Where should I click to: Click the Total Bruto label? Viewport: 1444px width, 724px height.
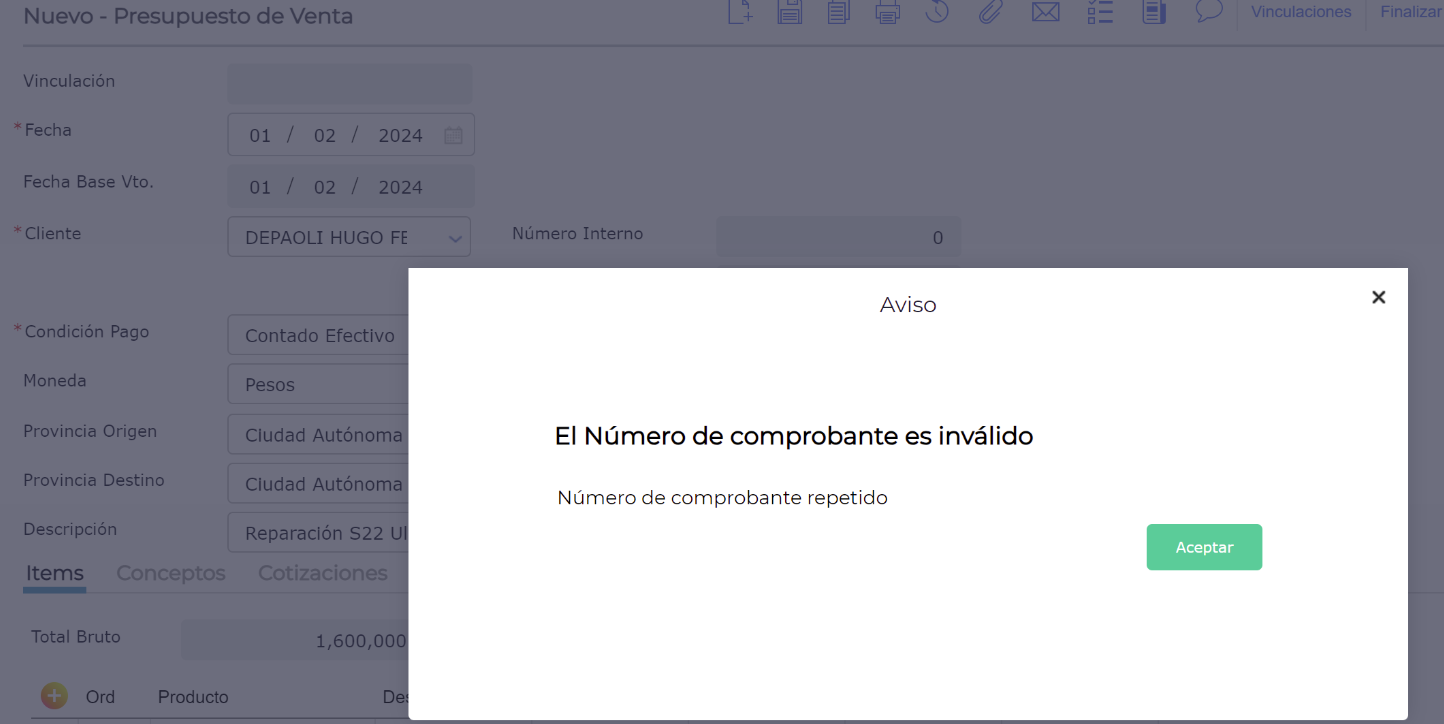pyautogui.click(x=76, y=637)
